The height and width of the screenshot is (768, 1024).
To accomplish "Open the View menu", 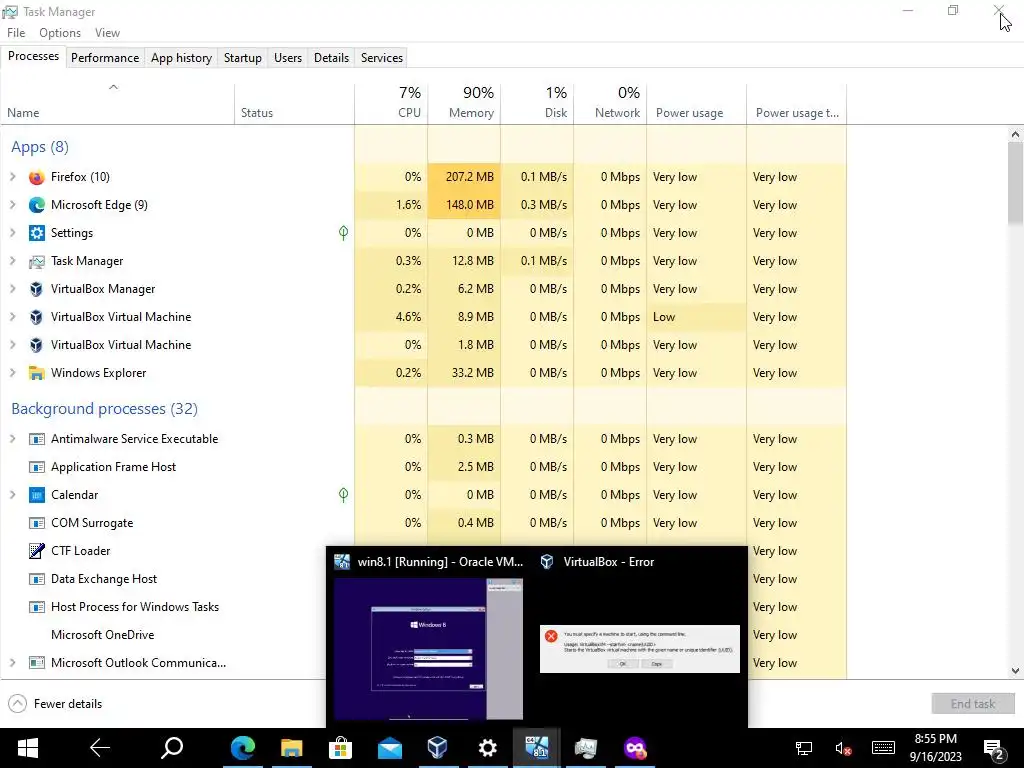I will pos(107,33).
